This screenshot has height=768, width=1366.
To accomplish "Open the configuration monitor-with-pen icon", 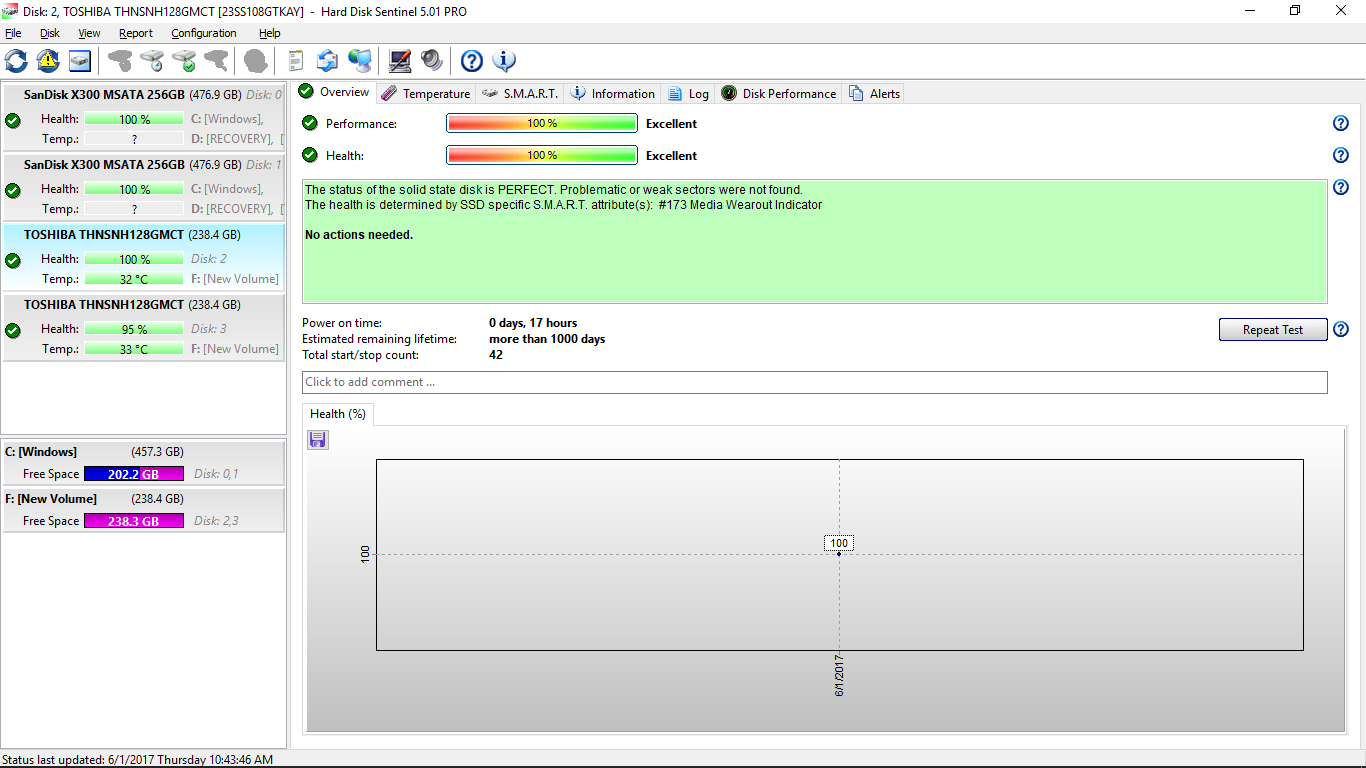I will tap(400, 61).
